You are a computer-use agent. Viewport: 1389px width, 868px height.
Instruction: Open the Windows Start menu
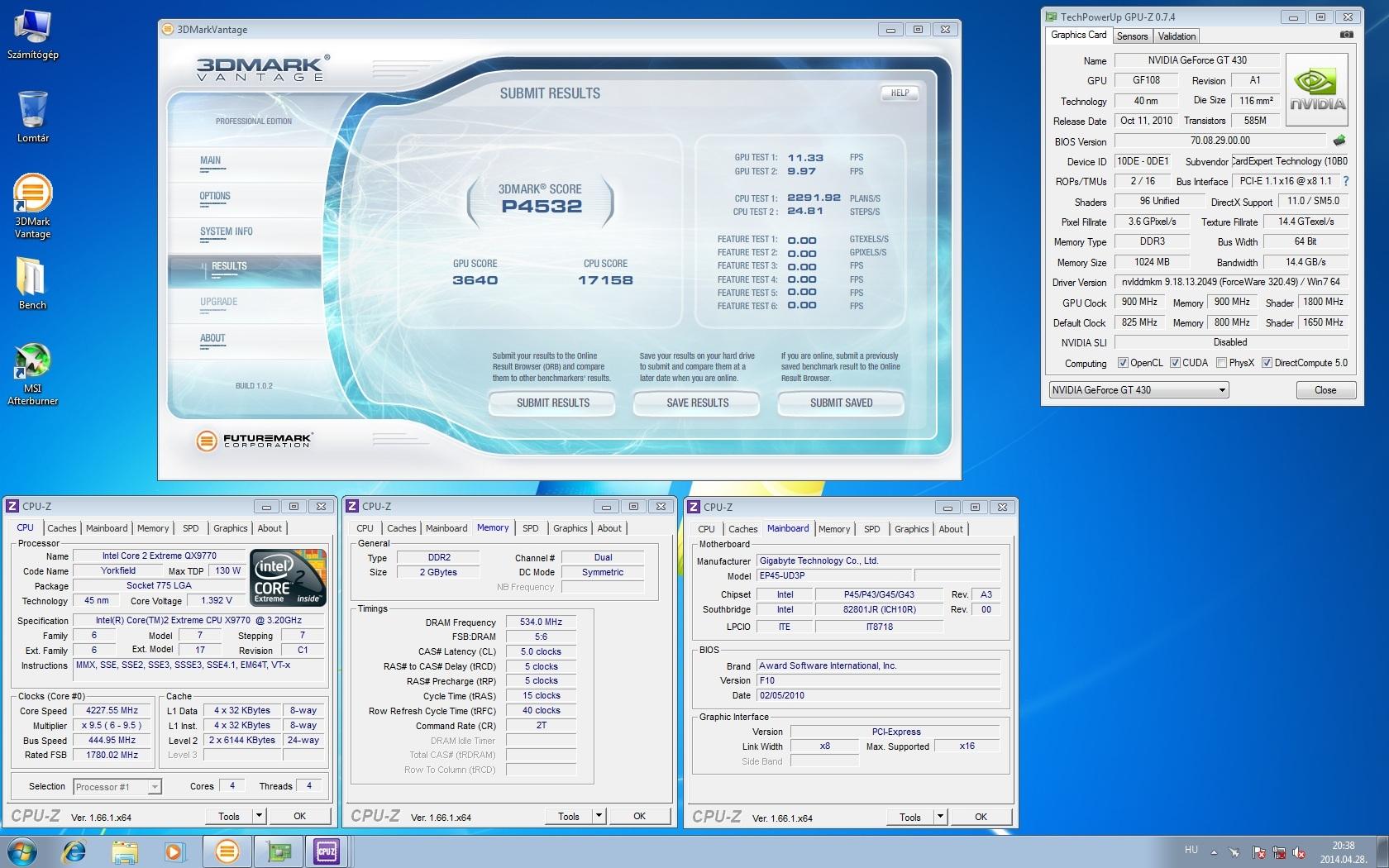click(22, 851)
